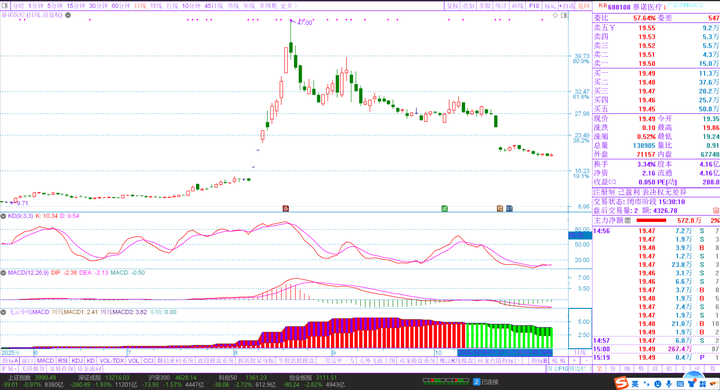Select the VOL-TDX indicator tab

(112, 361)
